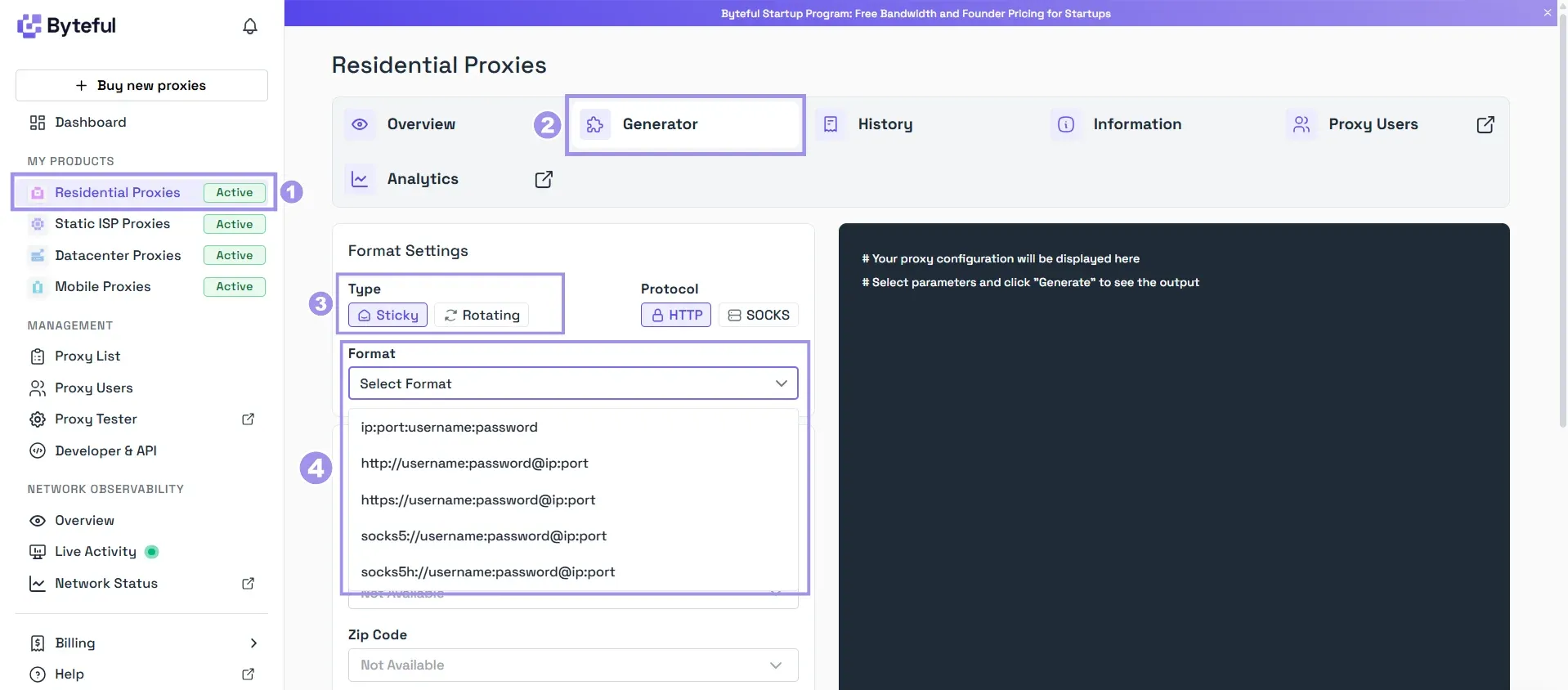This screenshot has height=690, width=1568.
Task: Click the Datacenter Proxies product icon
Action: click(38, 256)
